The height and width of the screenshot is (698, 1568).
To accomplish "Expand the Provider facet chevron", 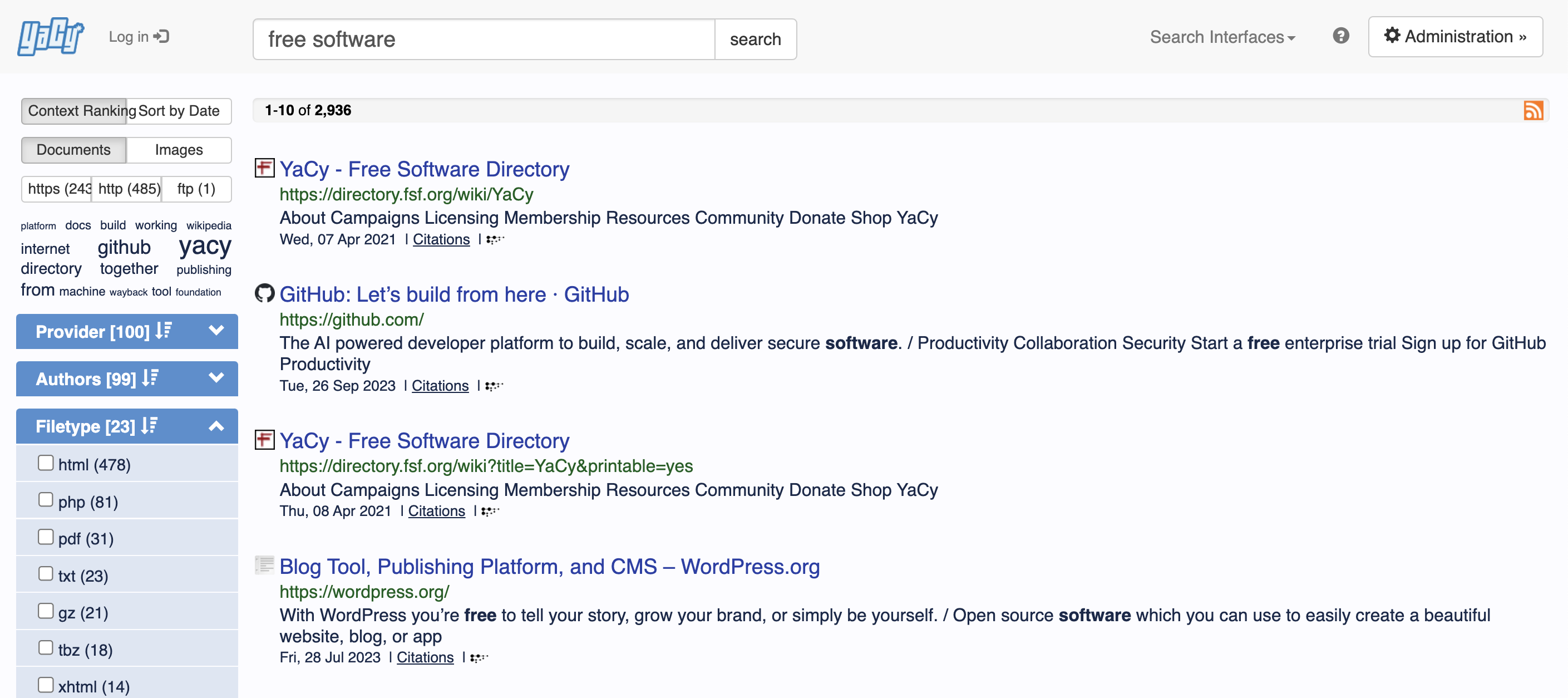I will (x=216, y=331).
